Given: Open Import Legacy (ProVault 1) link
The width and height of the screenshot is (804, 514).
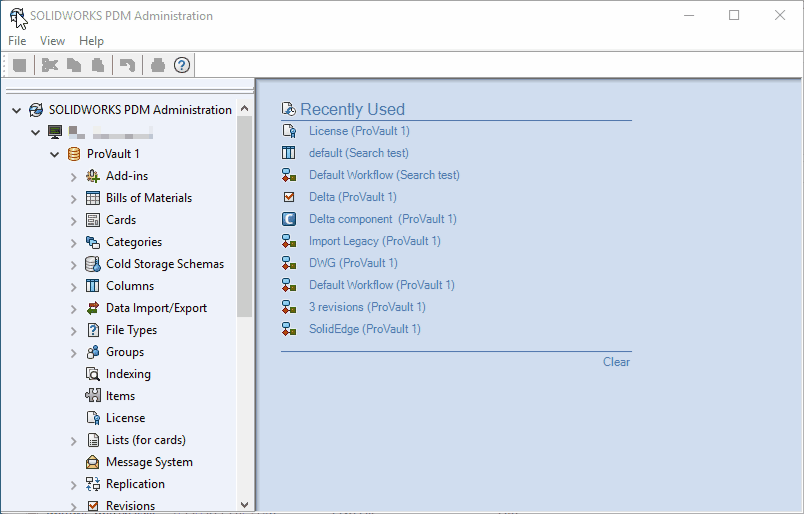Looking at the screenshot, I should 374,241.
